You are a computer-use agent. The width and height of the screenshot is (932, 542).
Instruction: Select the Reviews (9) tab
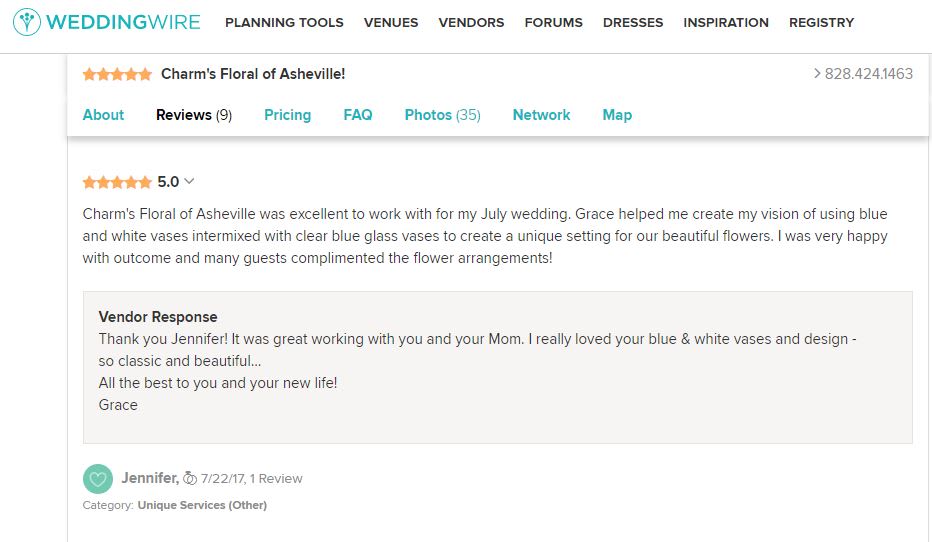pos(194,115)
